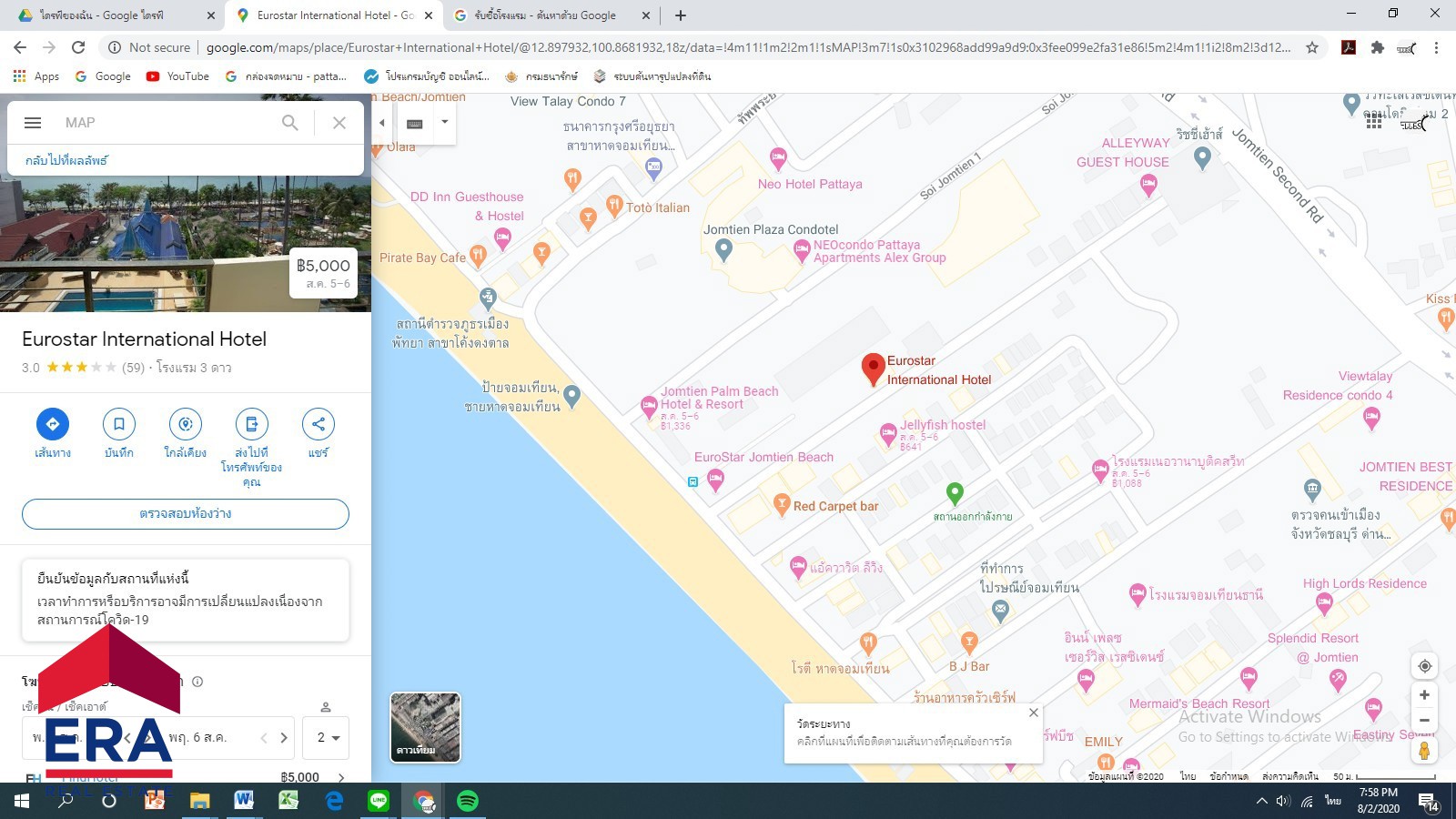Click the send to phone icon
The image size is (1456, 819).
point(252,424)
